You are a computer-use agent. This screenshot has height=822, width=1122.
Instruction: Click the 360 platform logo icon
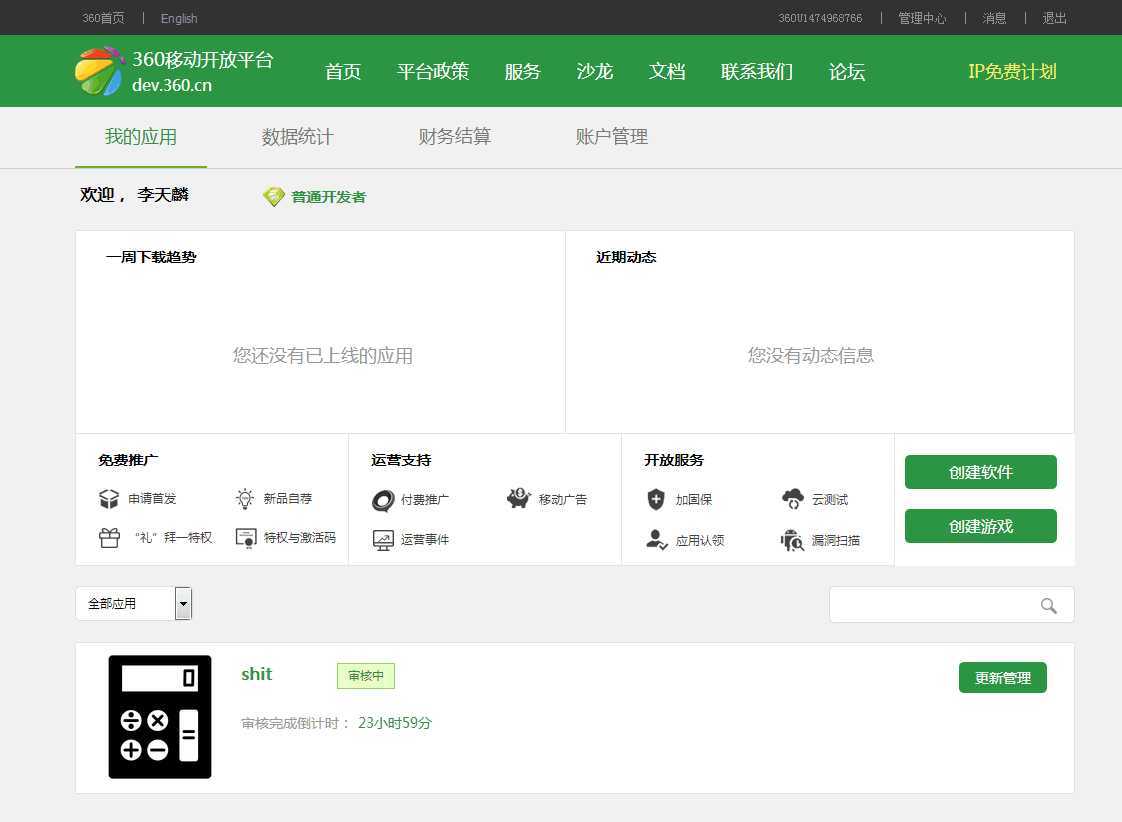point(99,71)
